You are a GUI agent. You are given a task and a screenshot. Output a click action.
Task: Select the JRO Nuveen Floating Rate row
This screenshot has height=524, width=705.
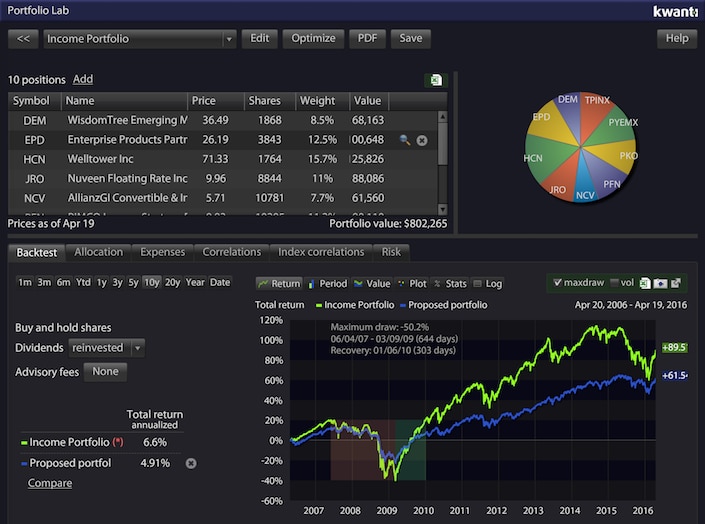[223, 179]
